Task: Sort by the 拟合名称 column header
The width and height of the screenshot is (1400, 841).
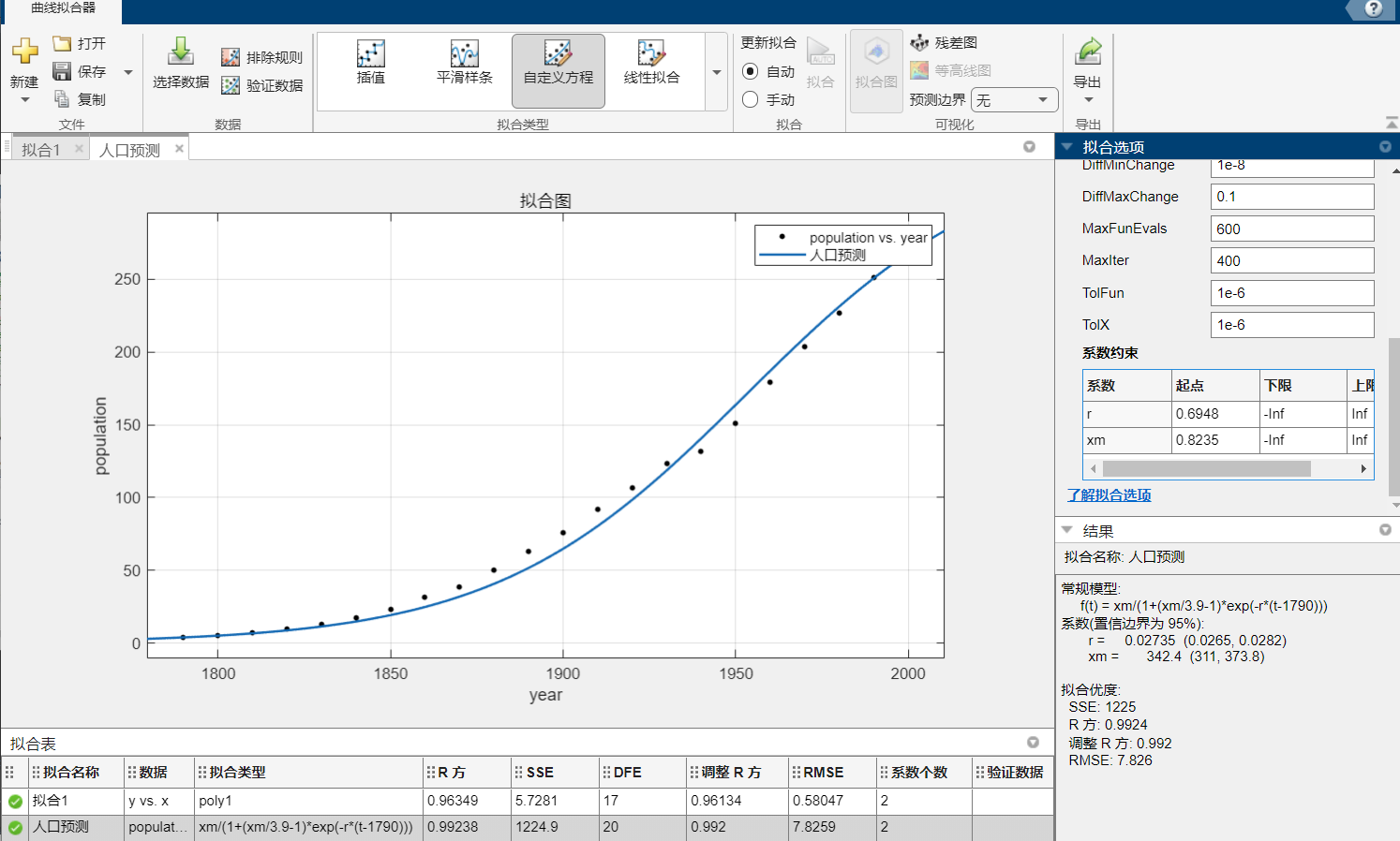Action: pyautogui.click(x=76, y=773)
